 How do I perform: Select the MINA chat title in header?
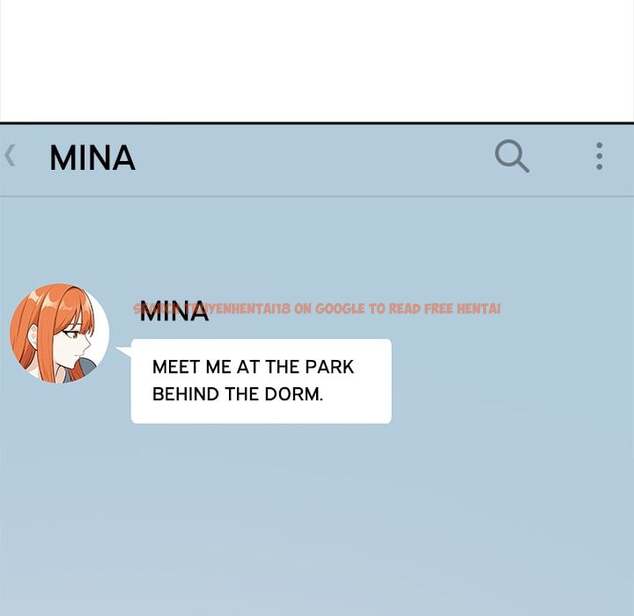pyautogui.click(x=92, y=158)
